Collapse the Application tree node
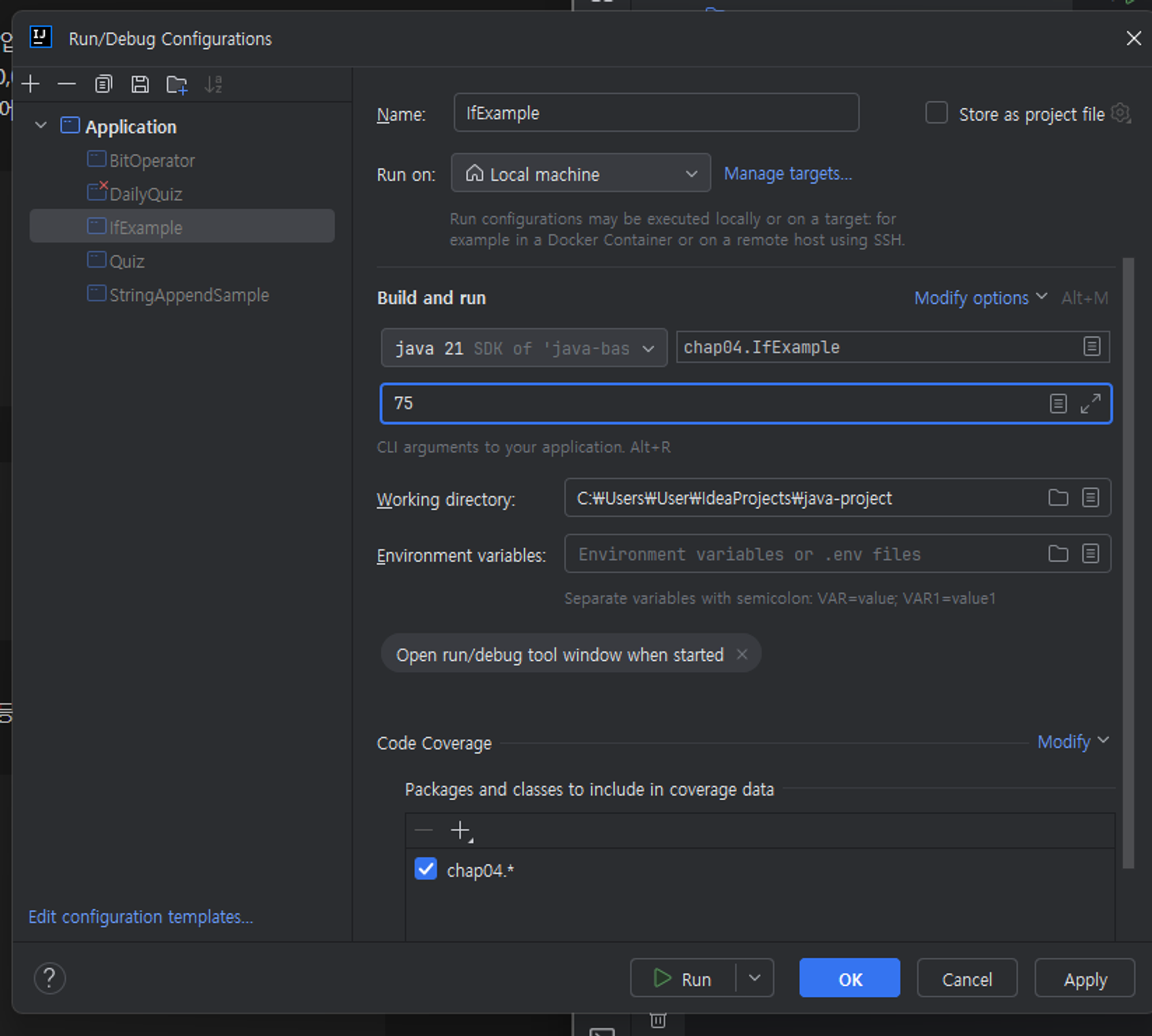Image resolution: width=1152 pixels, height=1036 pixels. 40,126
